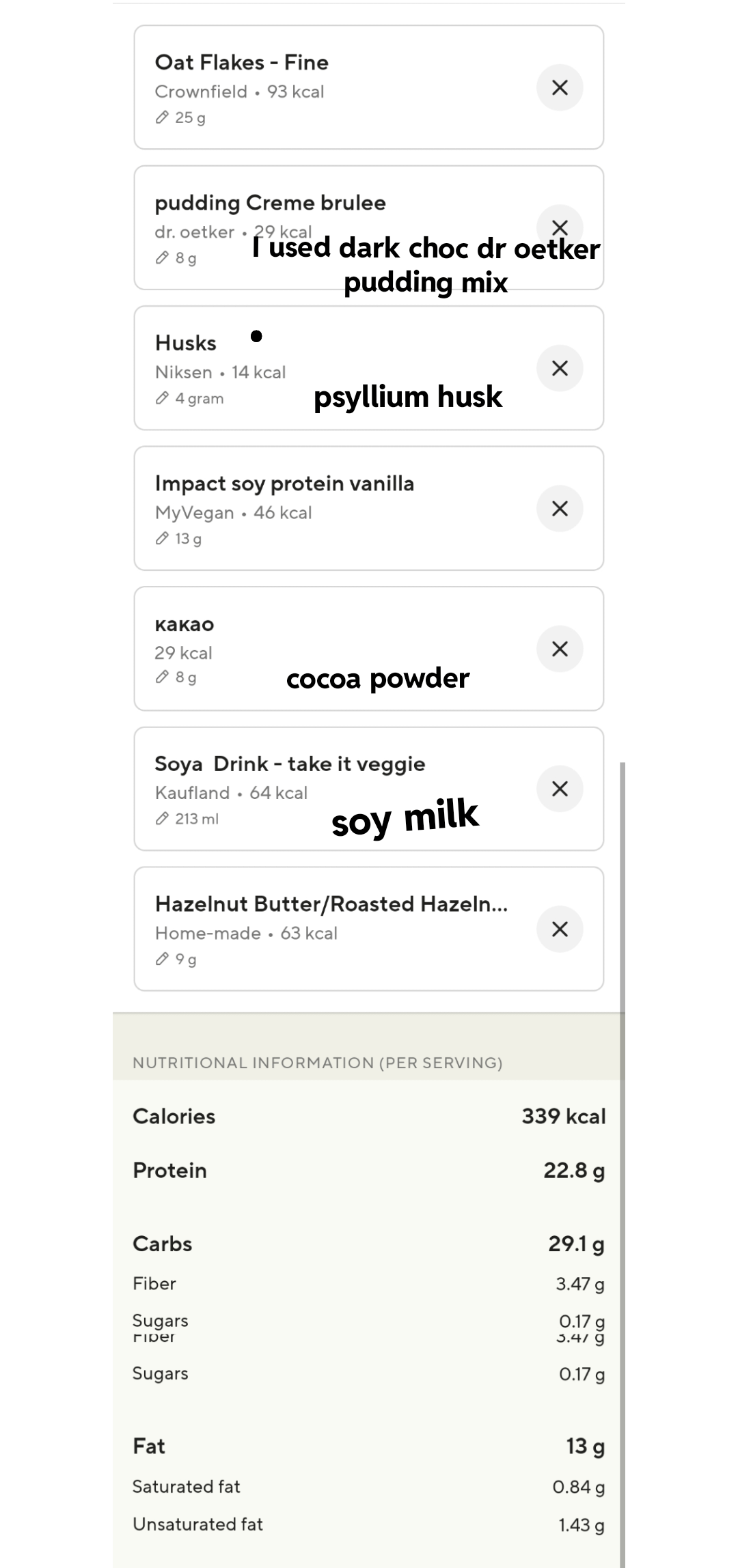Edit the 9 g Hazelnut Butter amount
The width and height of the screenshot is (738, 1568).
176,960
